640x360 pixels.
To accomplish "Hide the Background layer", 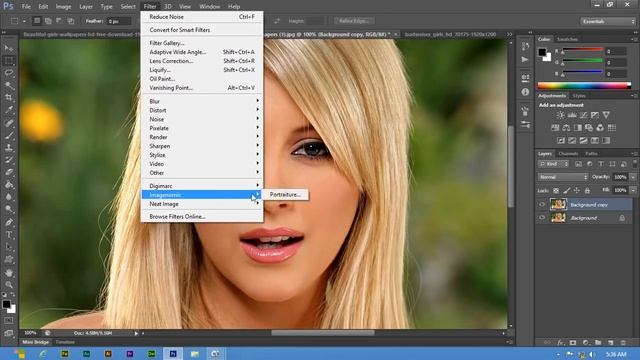I will click(542, 218).
